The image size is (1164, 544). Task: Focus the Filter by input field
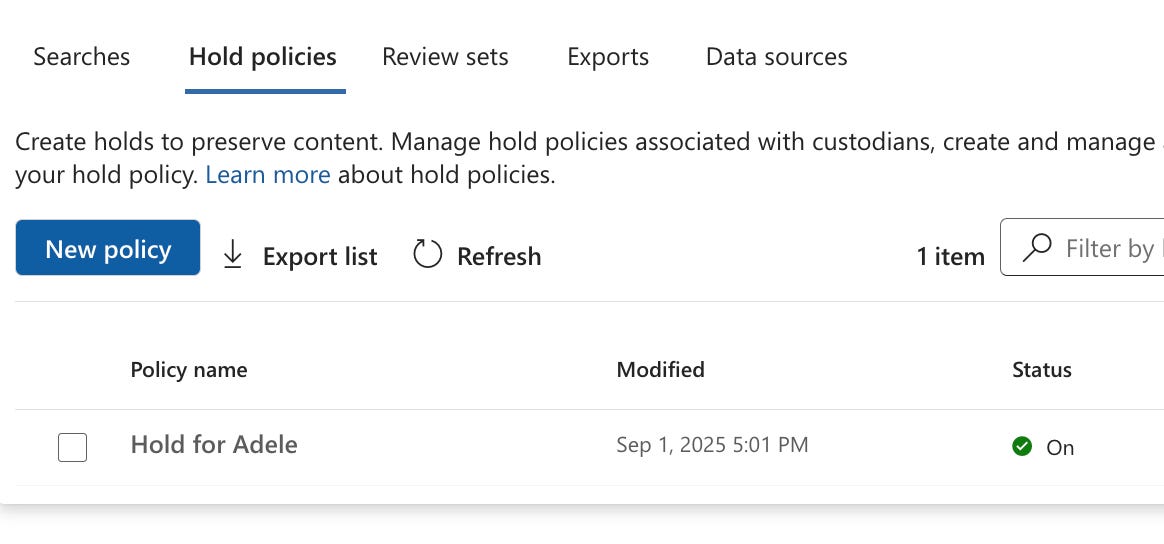click(1108, 247)
